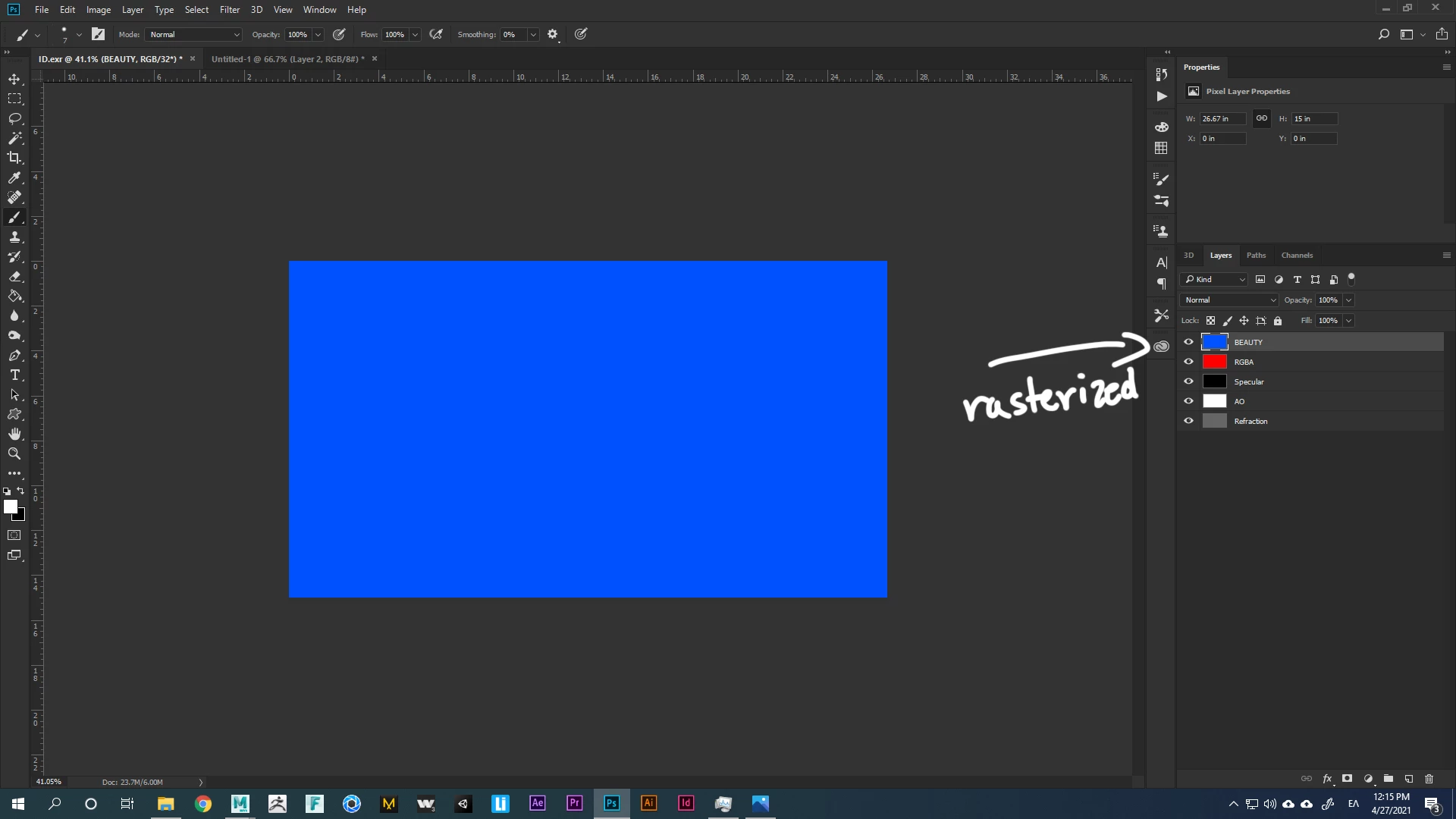This screenshot has height=819, width=1456.
Task: Select the Hand tool
Action: (14, 434)
